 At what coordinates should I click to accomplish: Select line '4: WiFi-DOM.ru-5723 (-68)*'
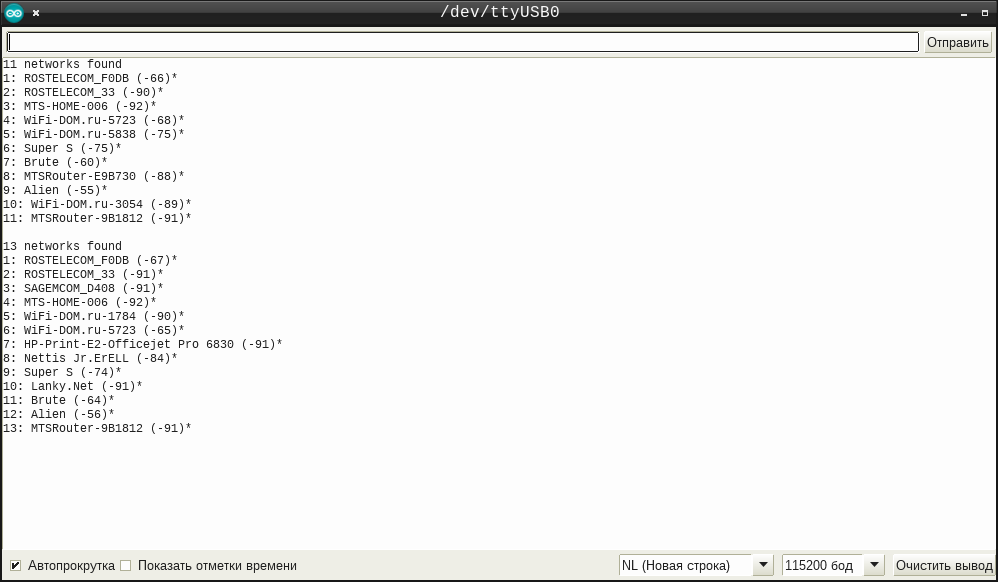[94, 120]
